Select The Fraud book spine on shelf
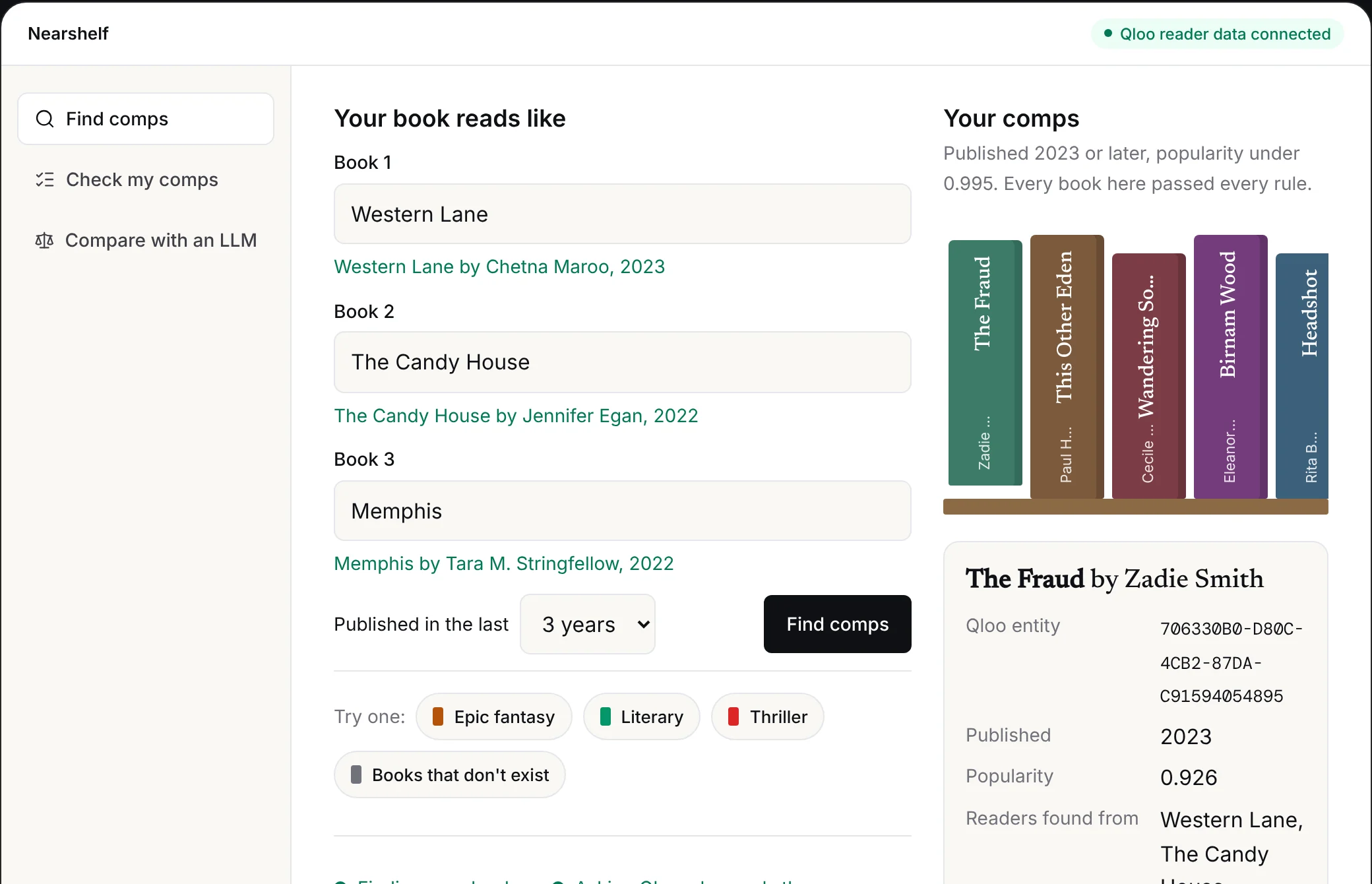 (985, 363)
